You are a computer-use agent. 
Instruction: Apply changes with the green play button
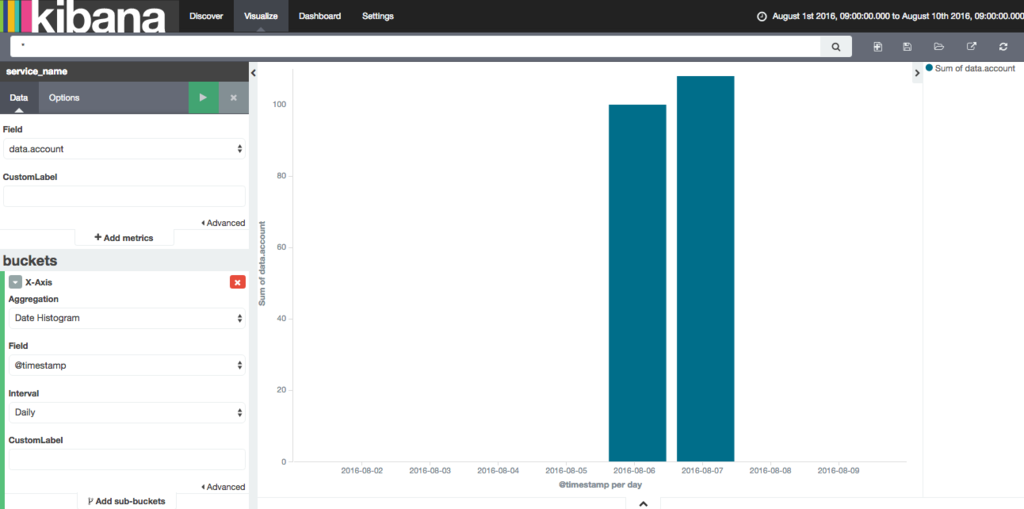203,97
